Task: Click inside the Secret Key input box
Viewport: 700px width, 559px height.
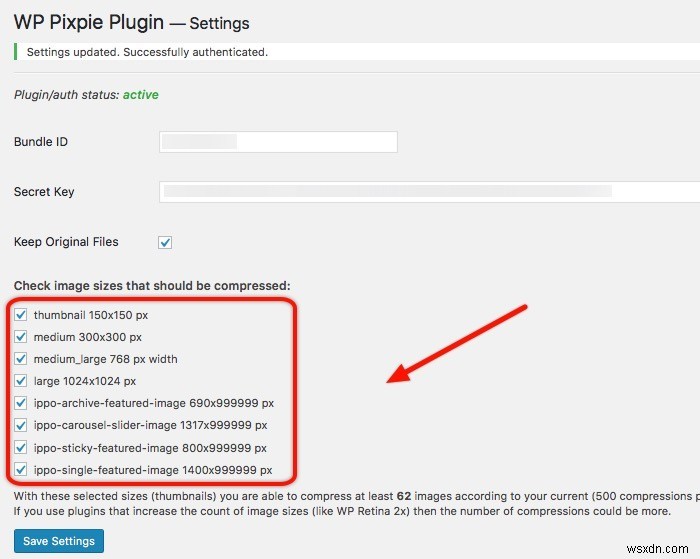Action: pos(430,192)
